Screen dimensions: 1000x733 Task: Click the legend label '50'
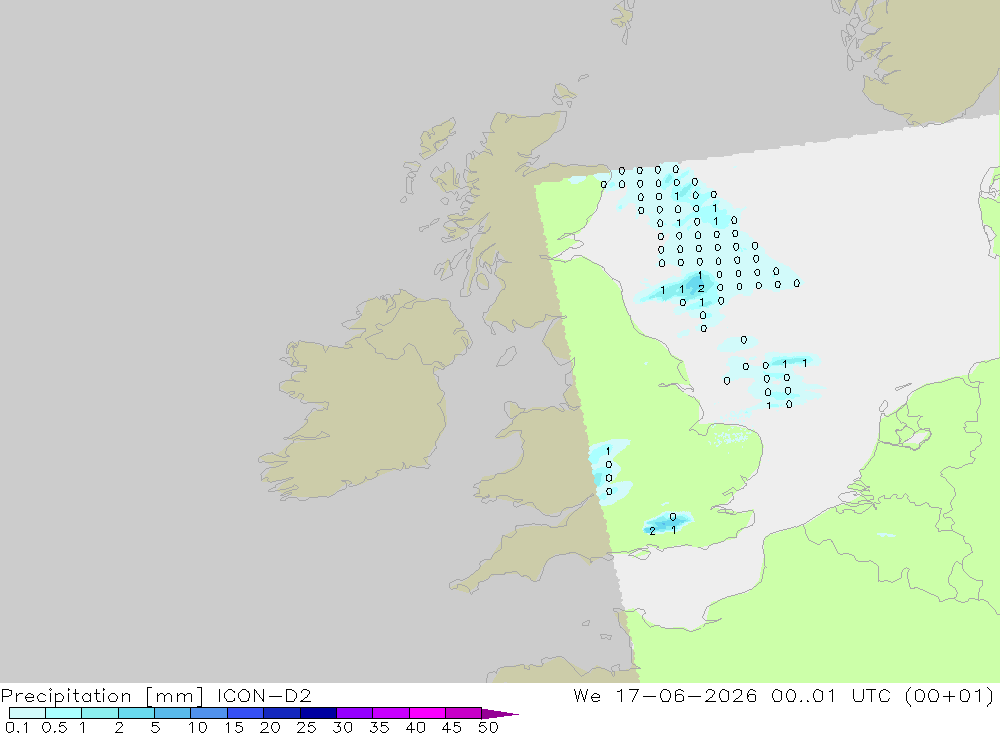click(488, 727)
